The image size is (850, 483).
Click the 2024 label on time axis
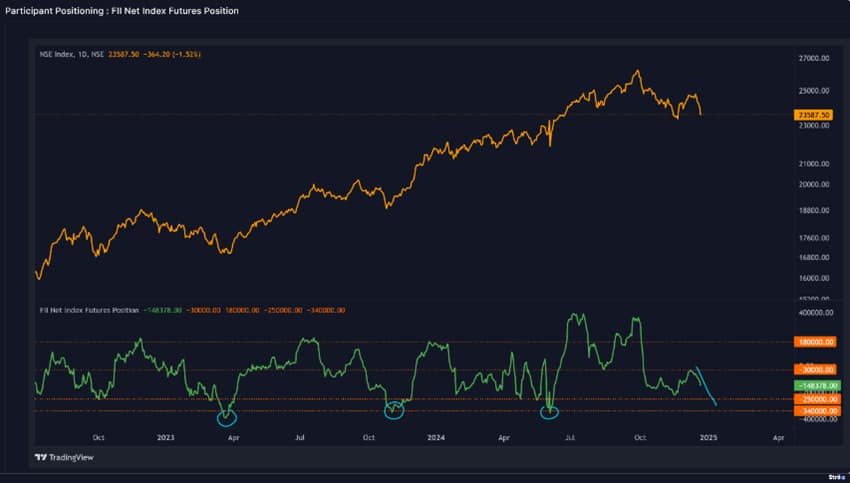coord(436,437)
